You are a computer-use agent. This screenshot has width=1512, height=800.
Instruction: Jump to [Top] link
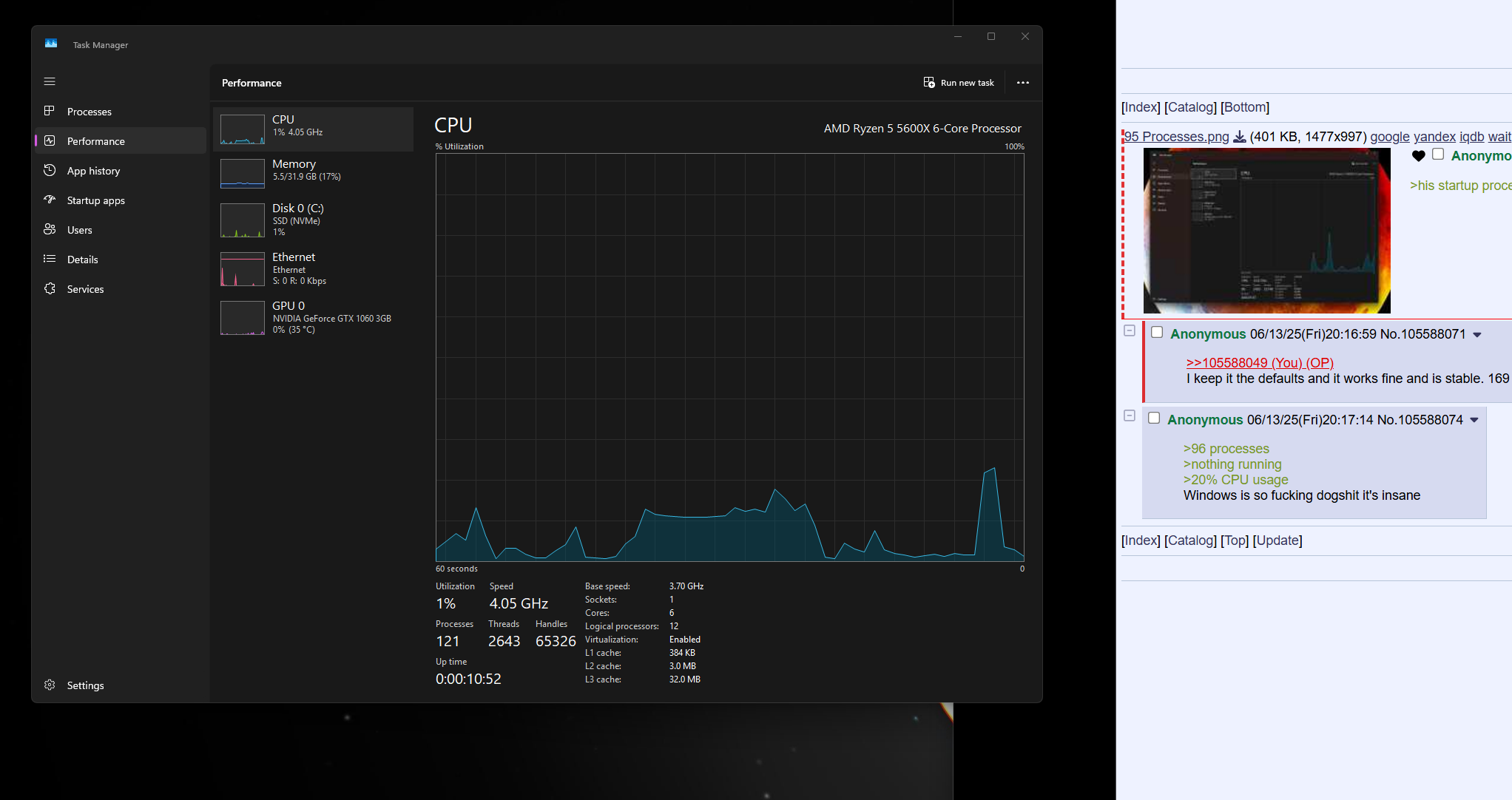pos(1235,540)
